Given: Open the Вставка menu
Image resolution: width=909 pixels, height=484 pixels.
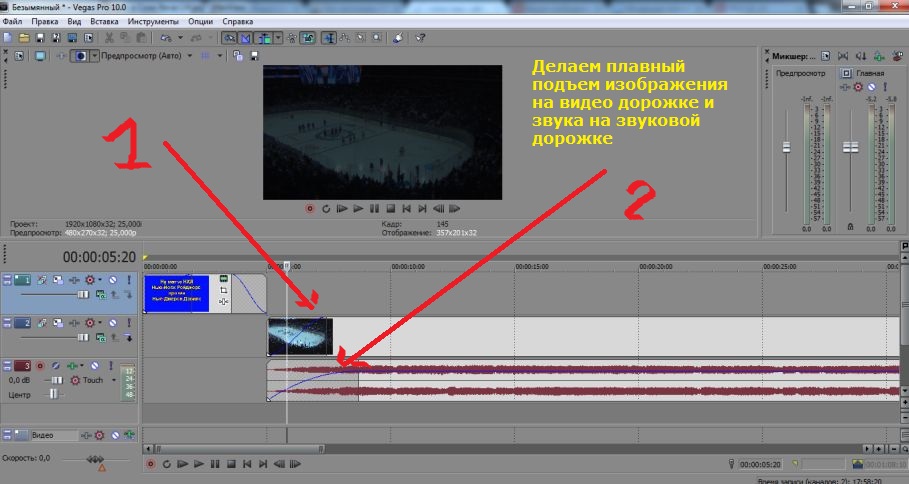Looking at the screenshot, I should [x=104, y=21].
